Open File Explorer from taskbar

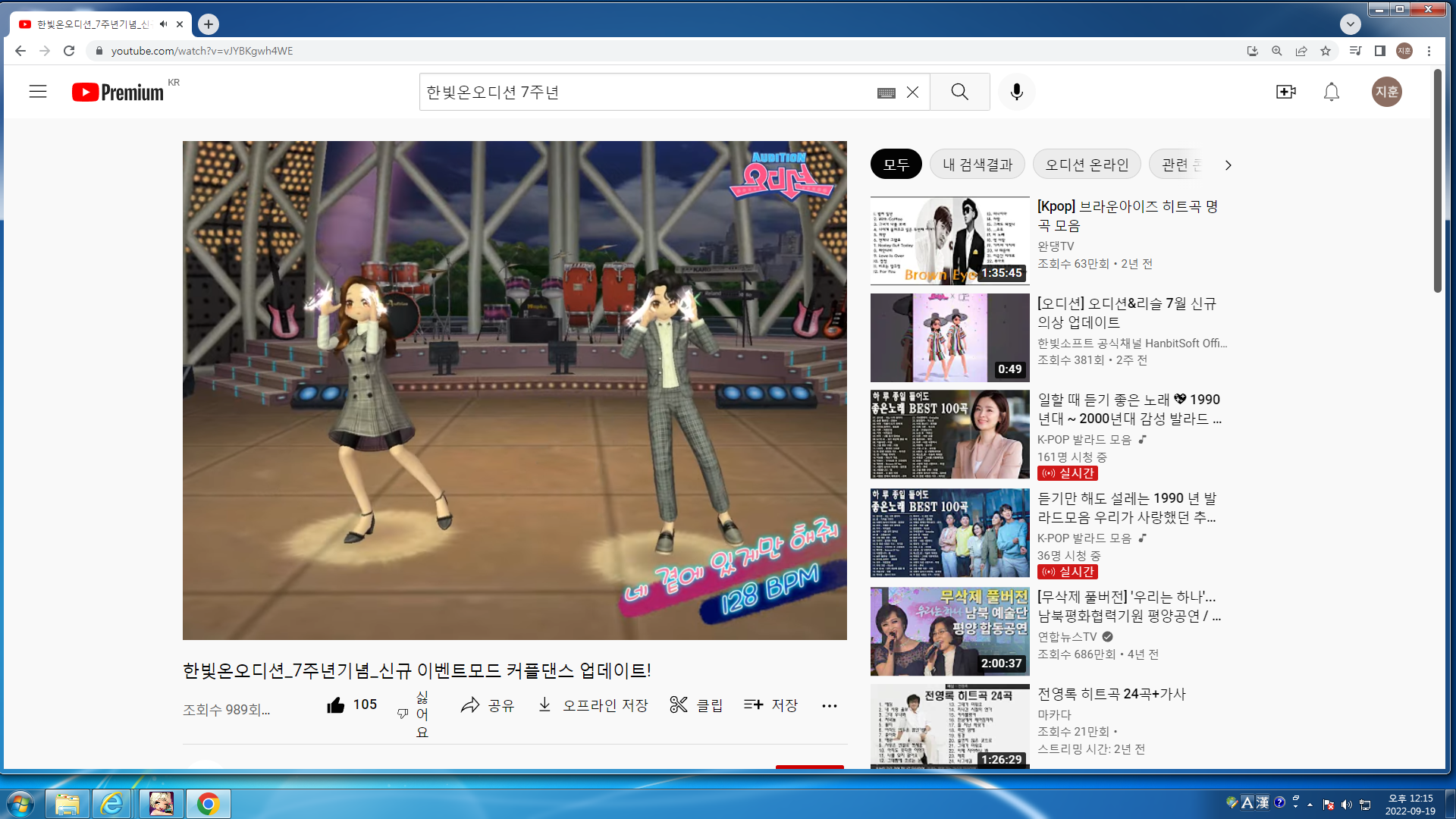pyautogui.click(x=67, y=804)
